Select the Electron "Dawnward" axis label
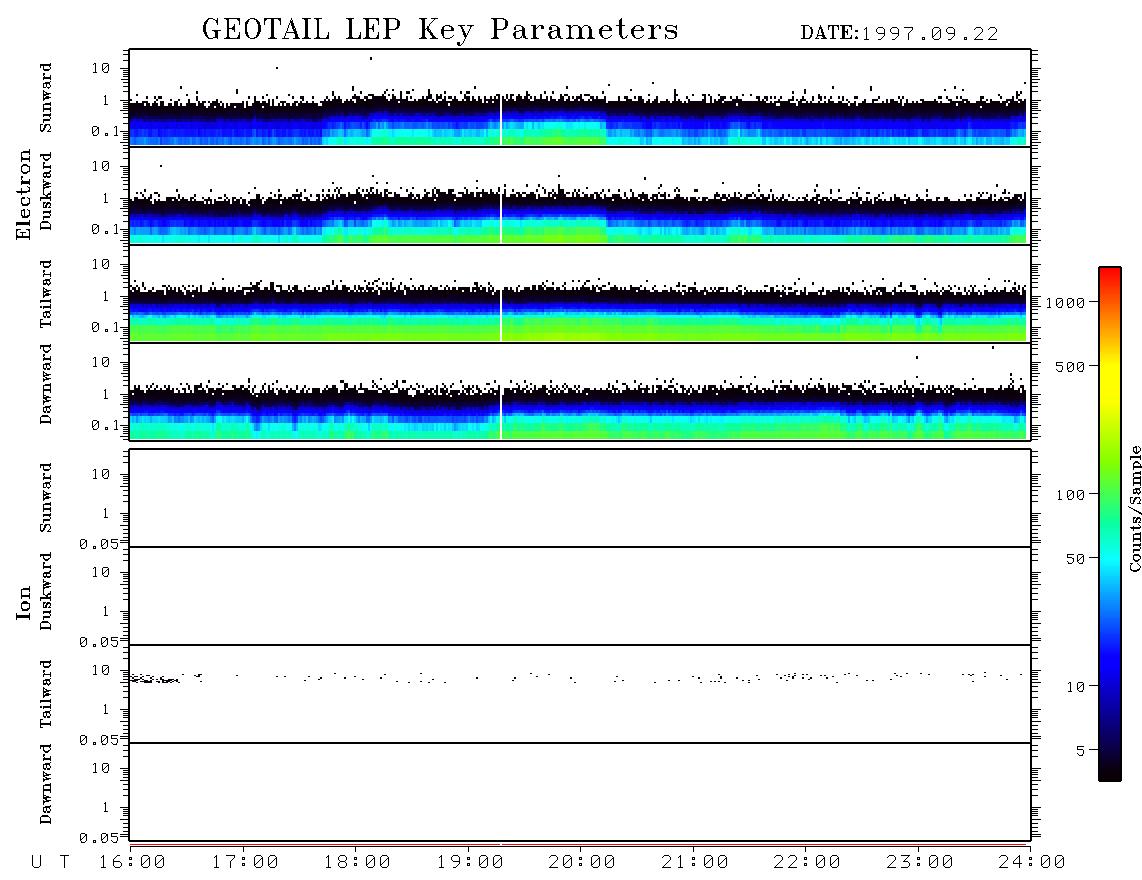1142x880 pixels. (45, 384)
